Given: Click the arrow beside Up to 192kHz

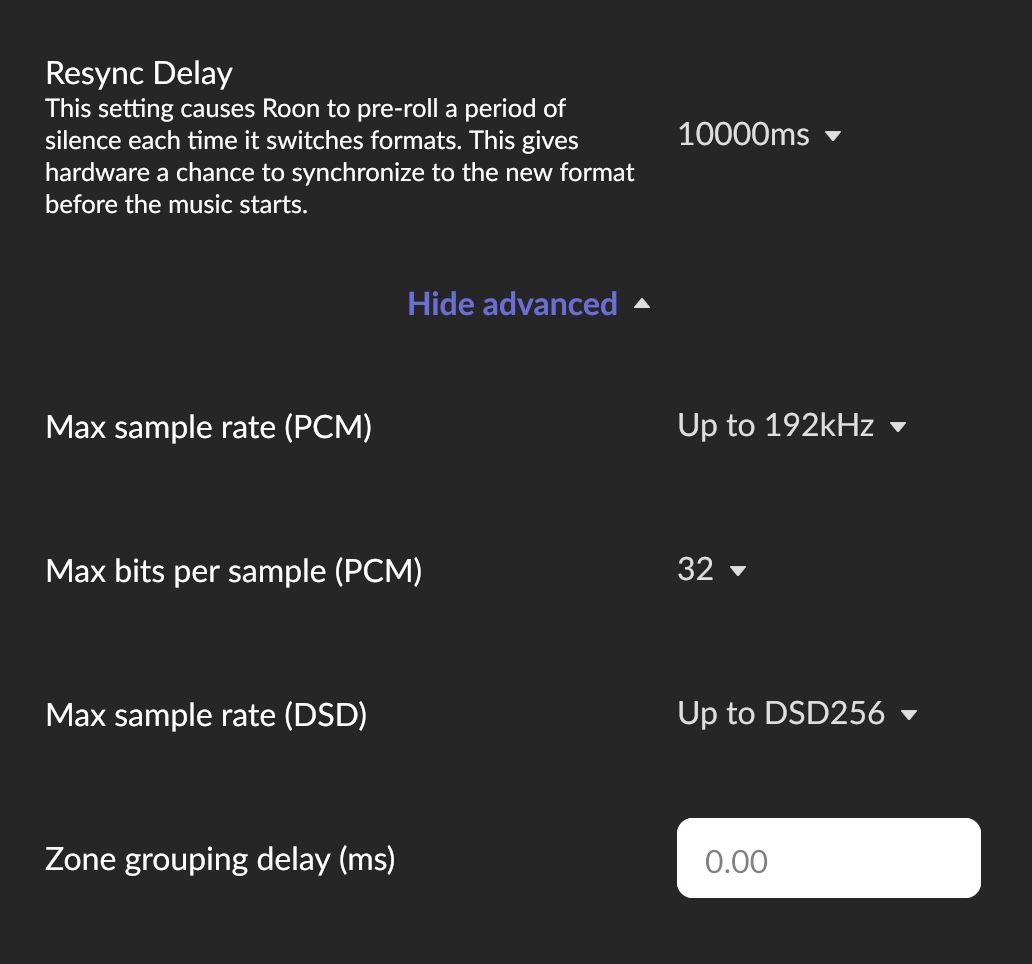Looking at the screenshot, I should tap(897, 428).
